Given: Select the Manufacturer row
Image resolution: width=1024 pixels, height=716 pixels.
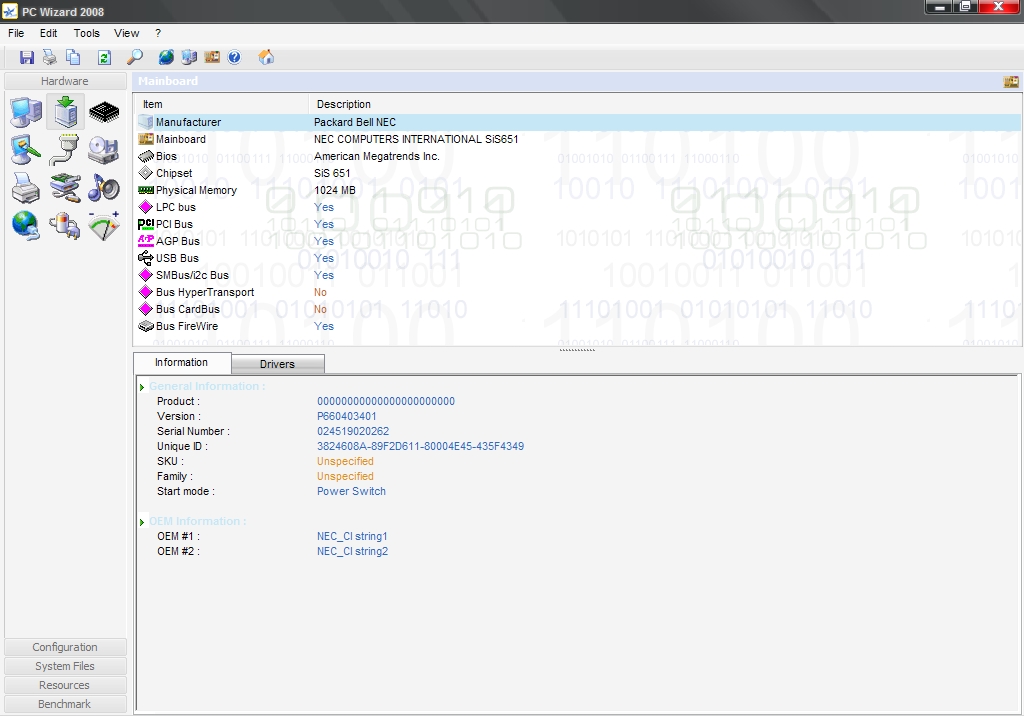Looking at the screenshot, I should pos(579,122).
